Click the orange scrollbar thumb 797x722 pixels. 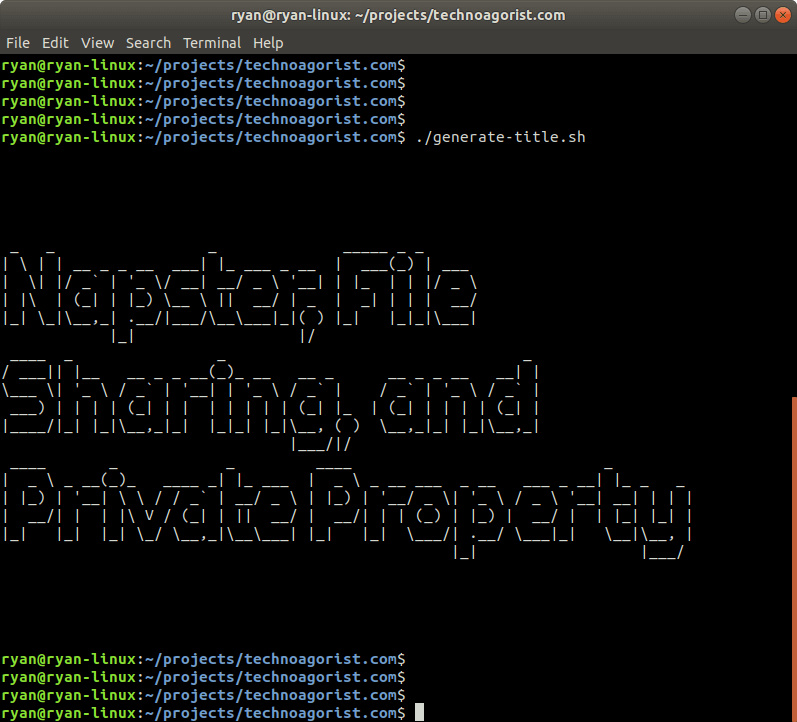click(793, 558)
